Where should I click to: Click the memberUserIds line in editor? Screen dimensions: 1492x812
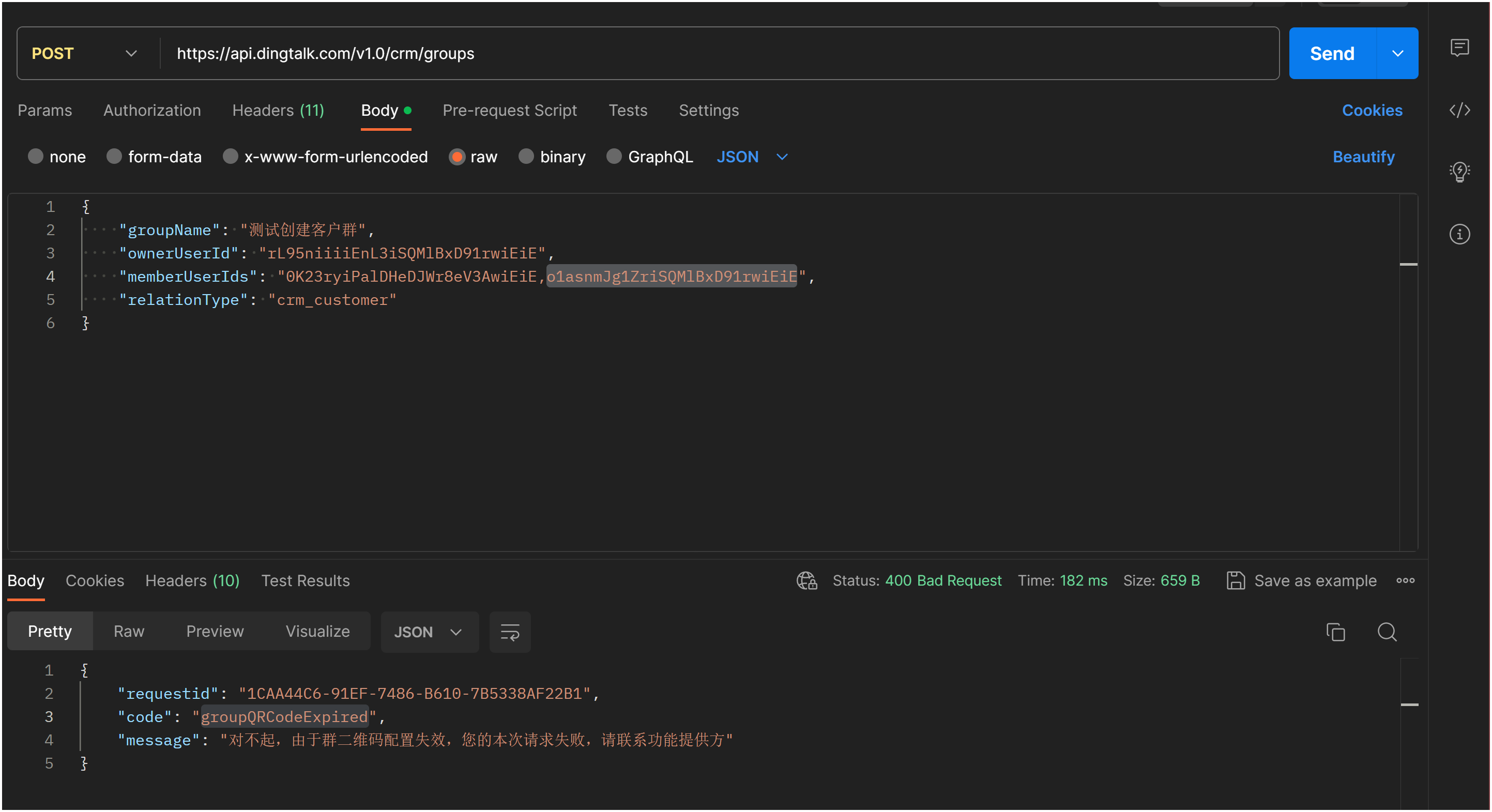466,276
